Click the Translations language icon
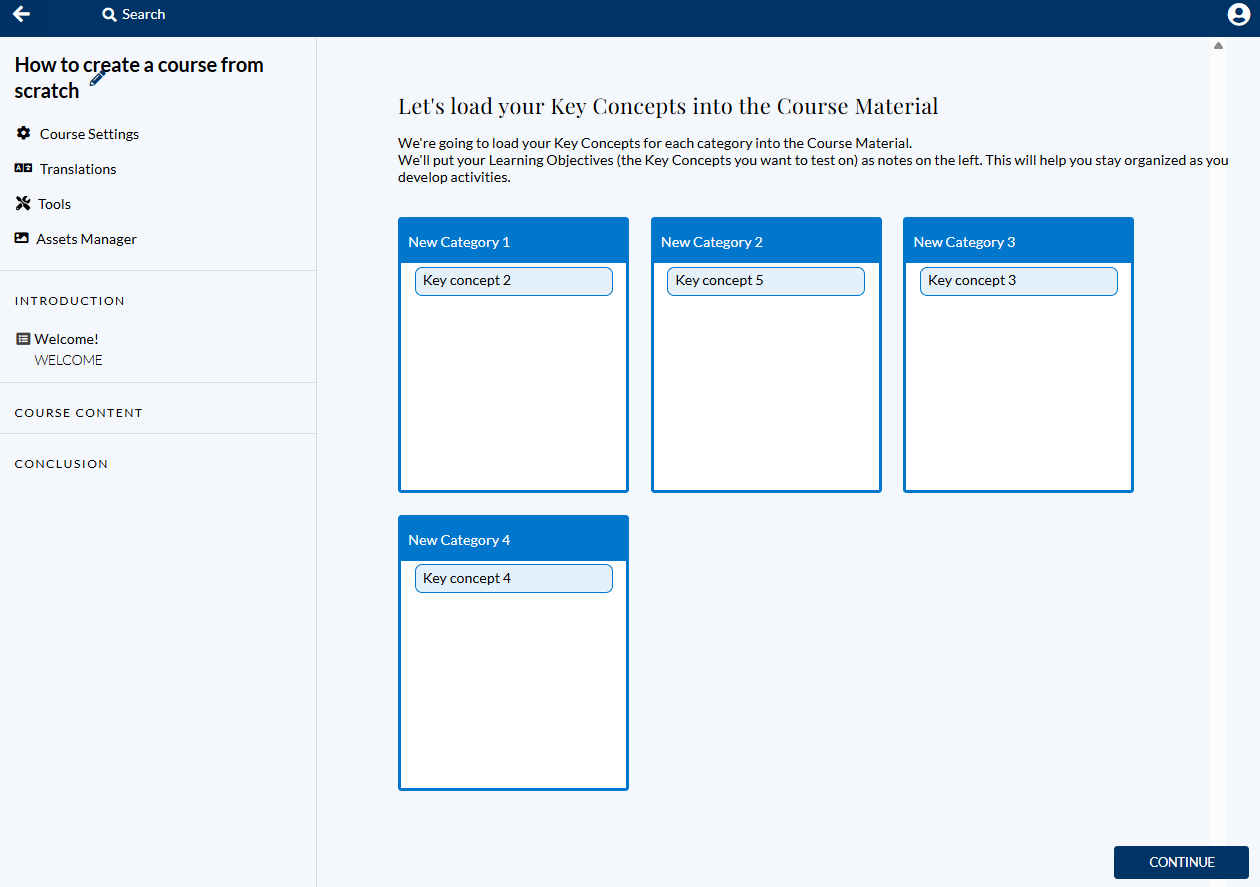Screen dimensions: 1260x887 point(23,168)
